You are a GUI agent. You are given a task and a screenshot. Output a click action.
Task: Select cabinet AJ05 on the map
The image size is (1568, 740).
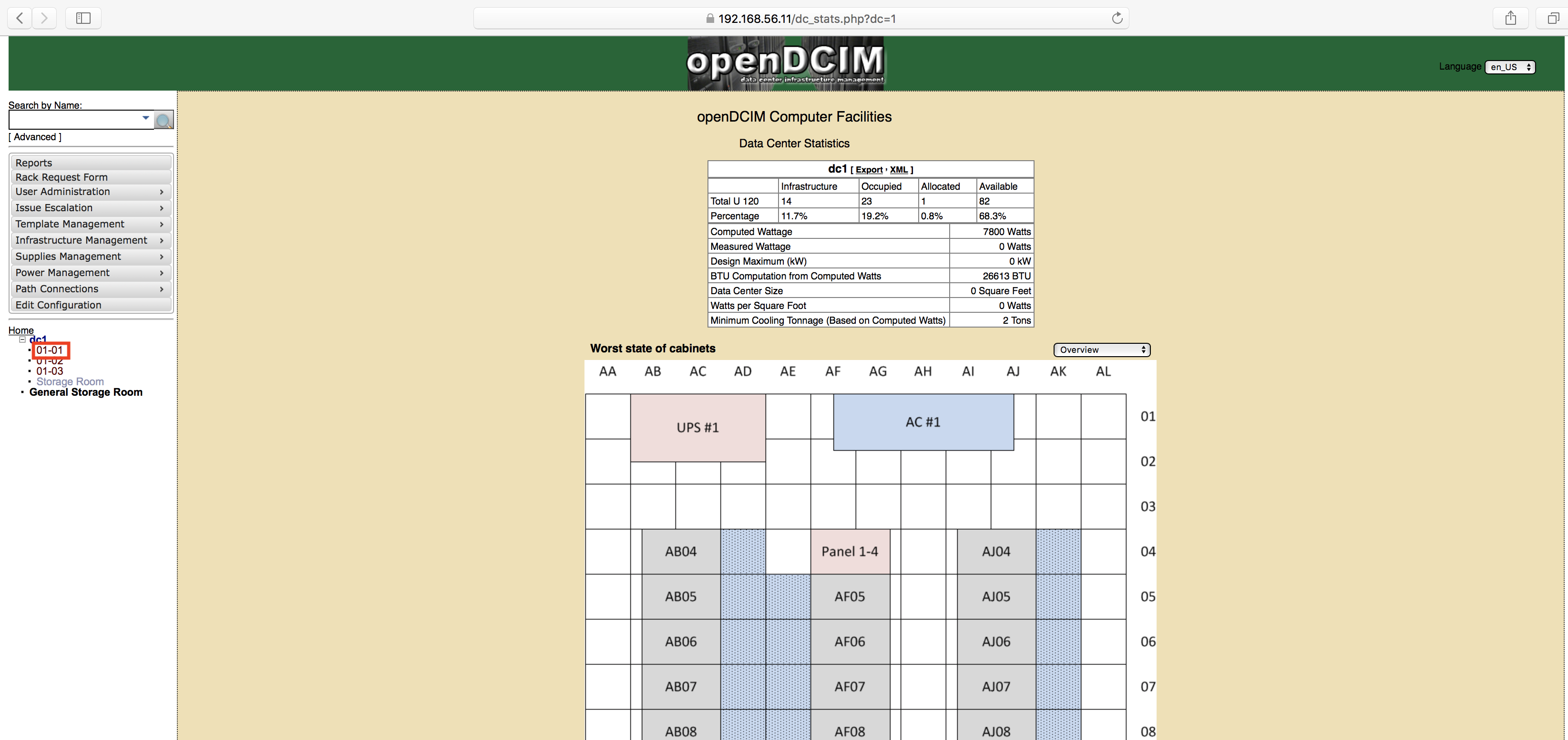click(x=996, y=596)
